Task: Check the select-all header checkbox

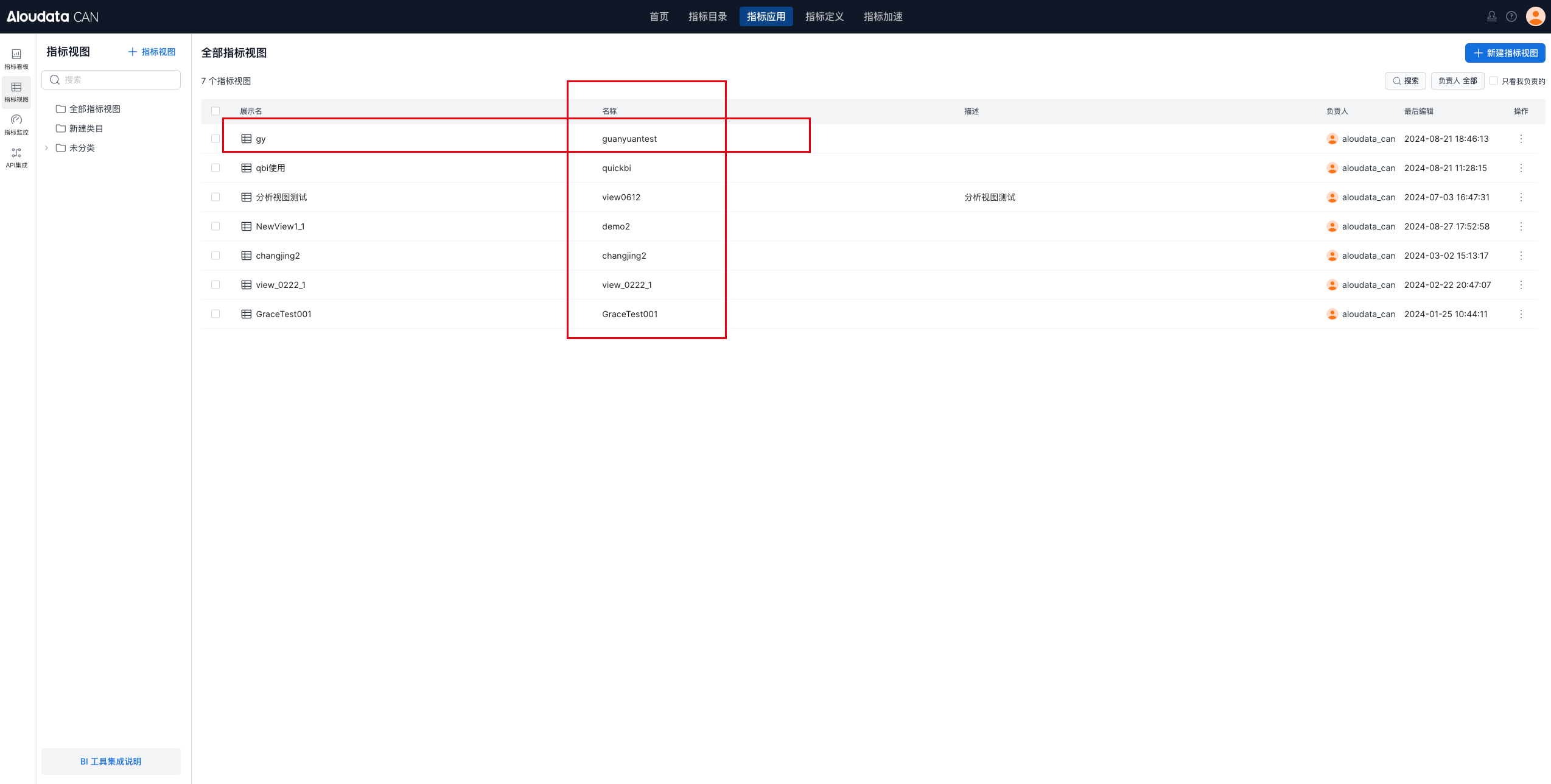Action: [x=215, y=111]
